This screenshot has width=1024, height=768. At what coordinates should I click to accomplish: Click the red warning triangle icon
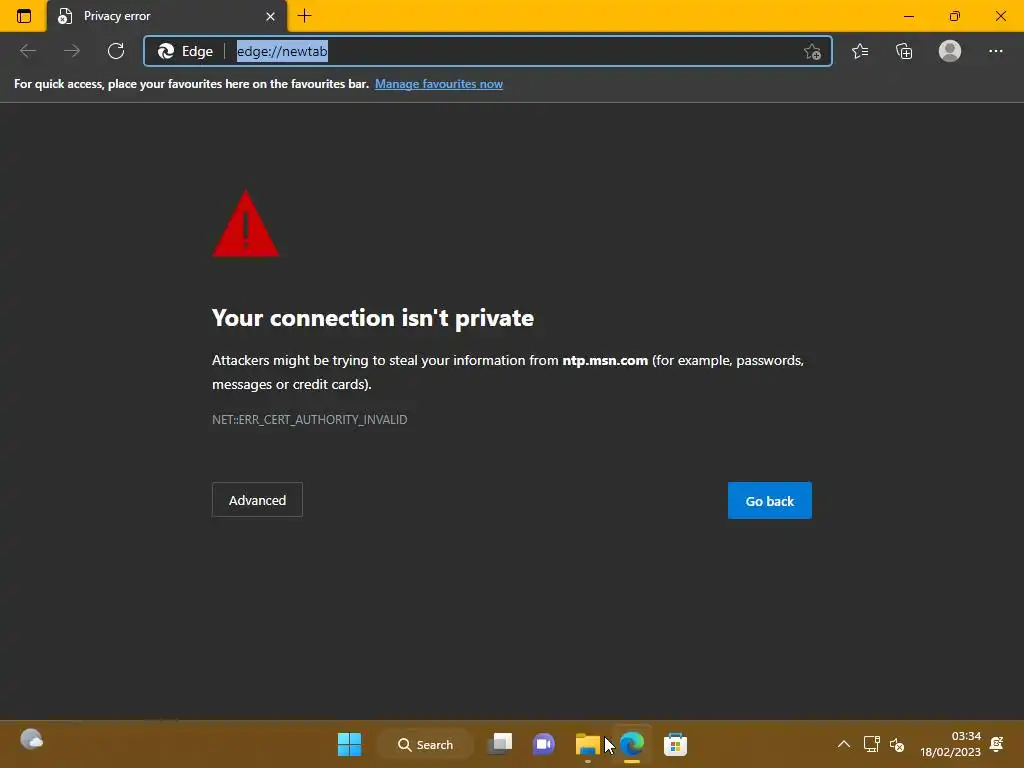point(246,224)
